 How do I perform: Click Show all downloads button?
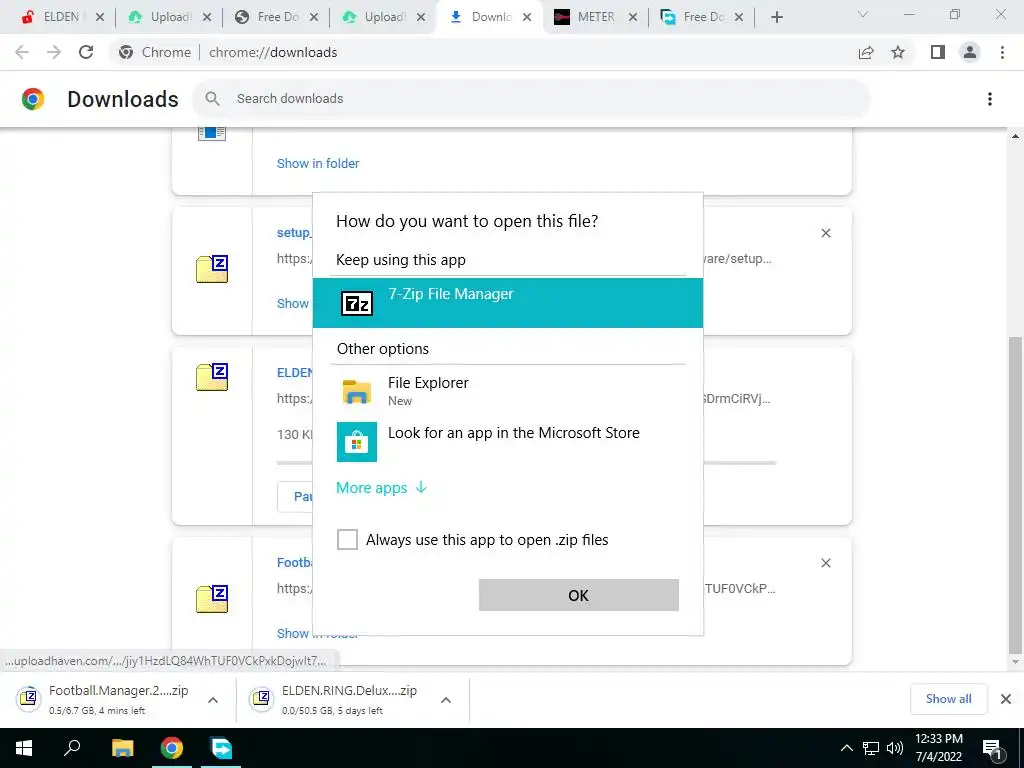tap(948, 699)
